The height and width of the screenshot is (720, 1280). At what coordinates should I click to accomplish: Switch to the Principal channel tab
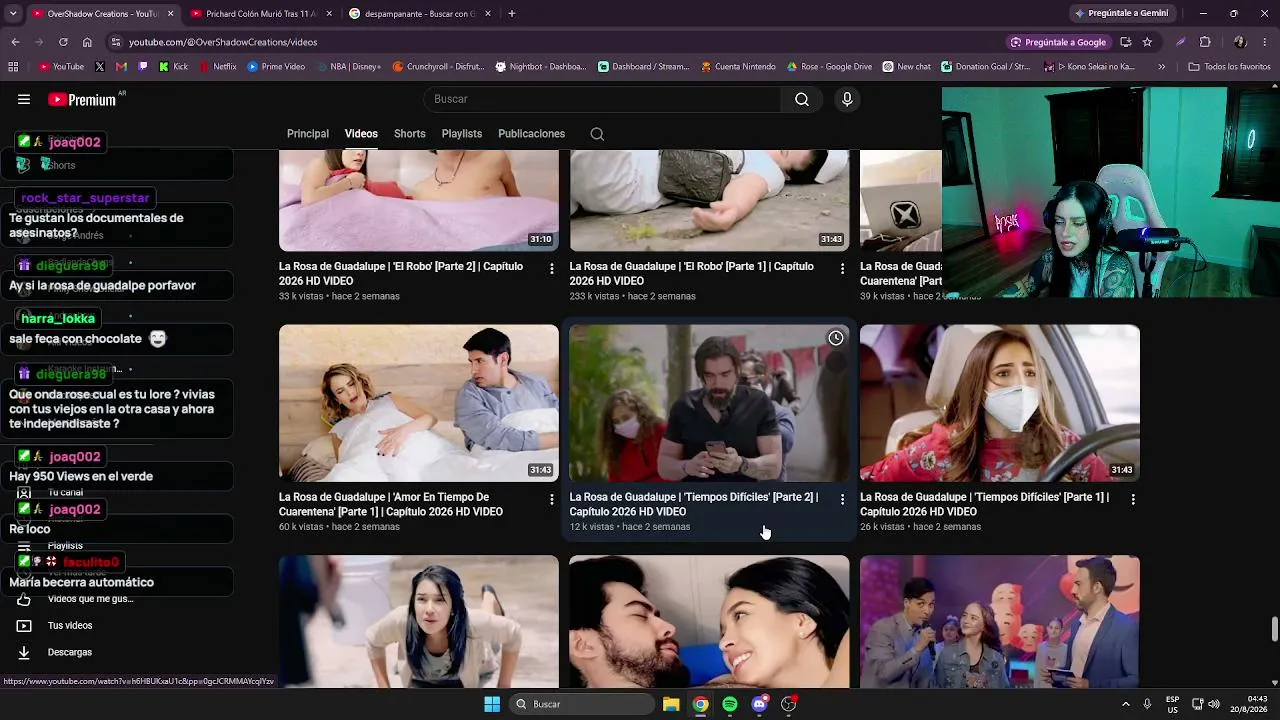pos(308,134)
